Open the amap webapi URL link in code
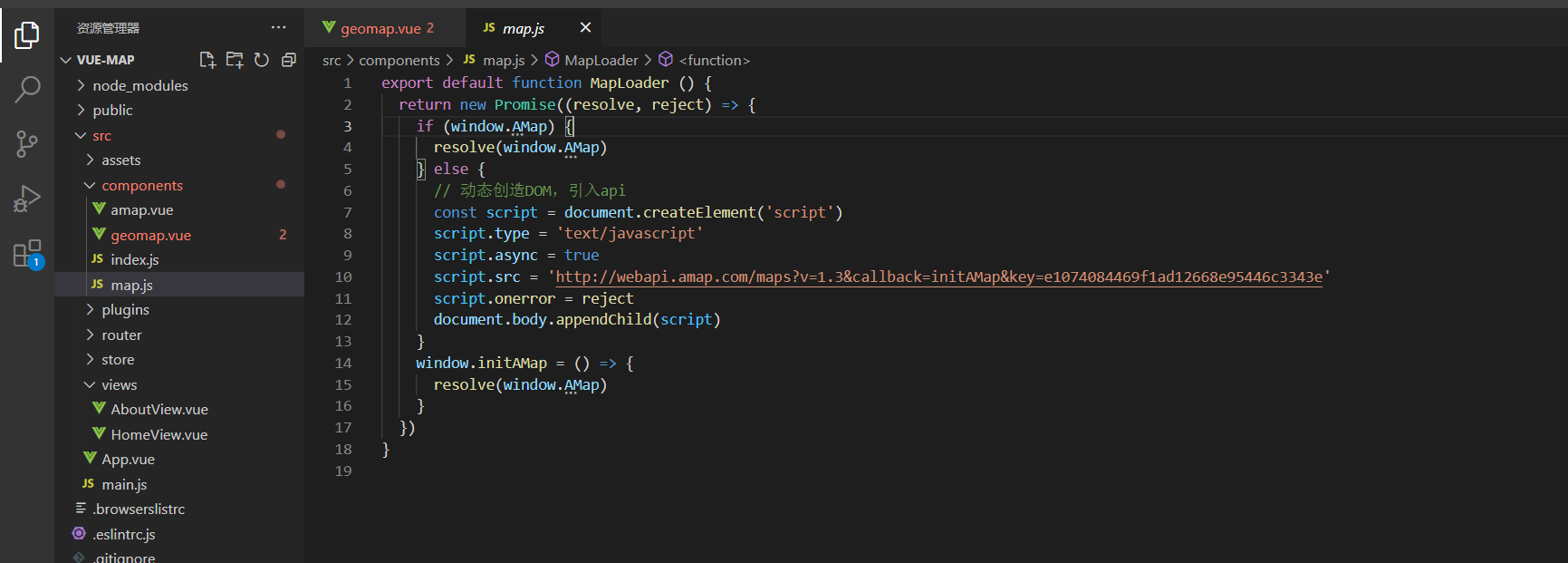Image resolution: width=1568 pixels, height=563 pixels. pos(938,277)
